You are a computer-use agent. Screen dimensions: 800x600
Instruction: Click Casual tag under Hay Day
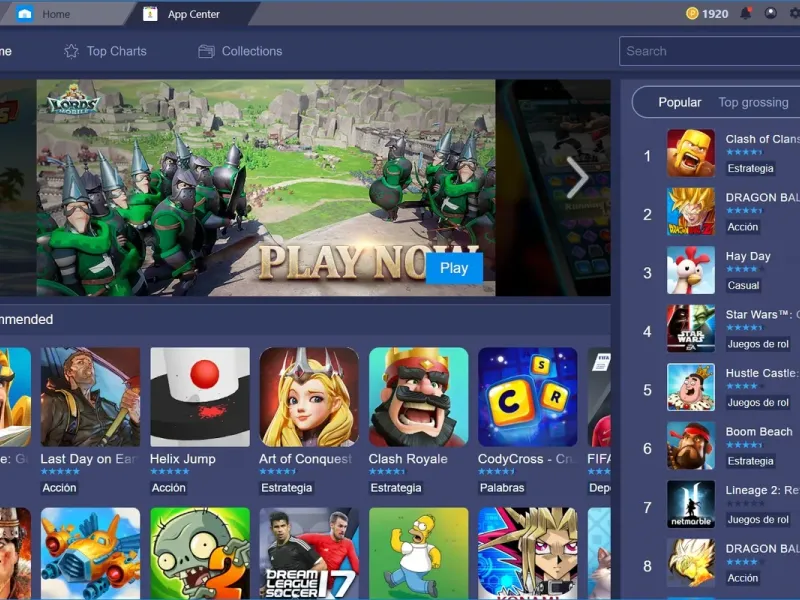tap(743, 286)
